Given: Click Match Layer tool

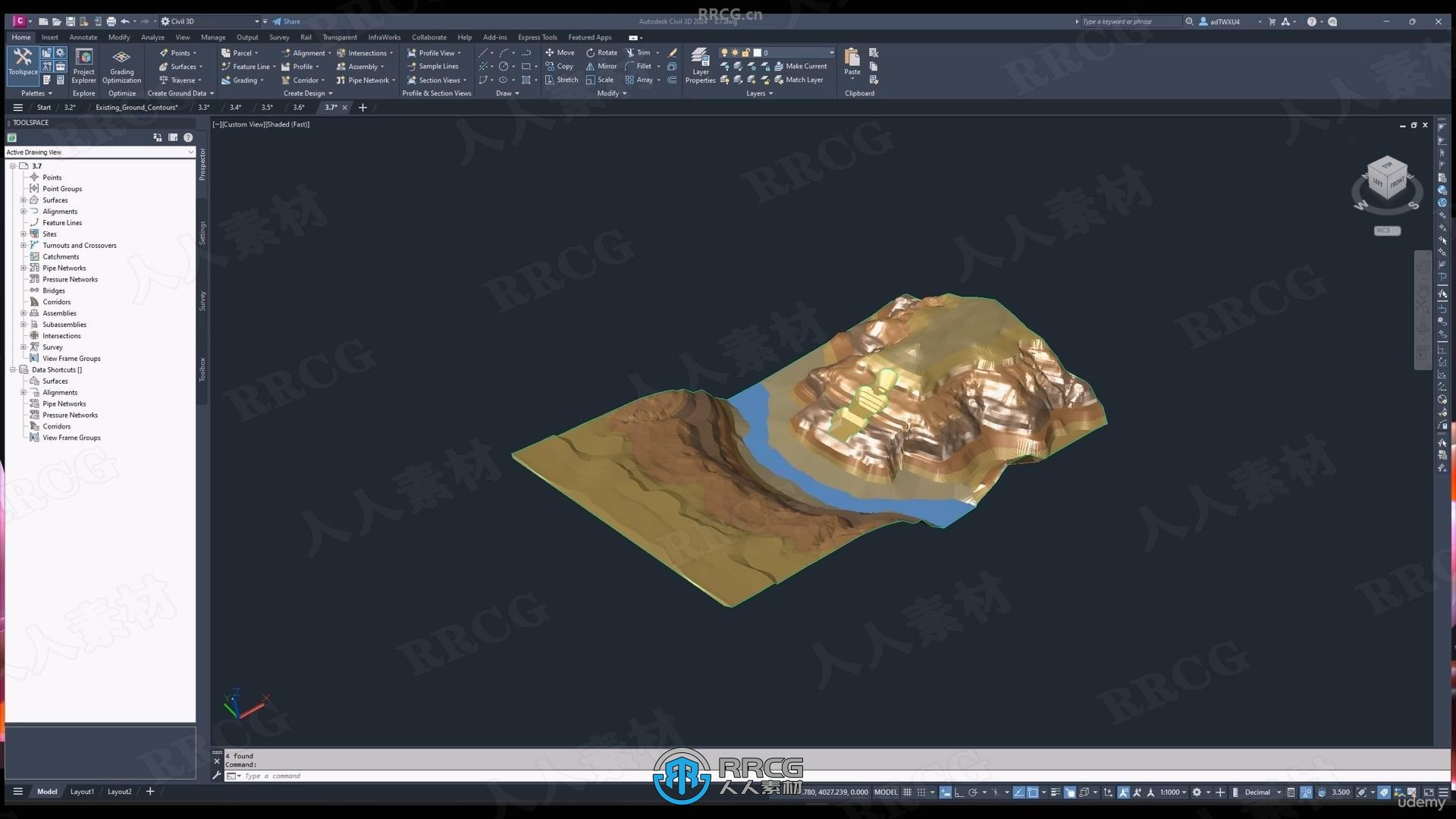Looking at the screenshot, I should pos(799,80).
